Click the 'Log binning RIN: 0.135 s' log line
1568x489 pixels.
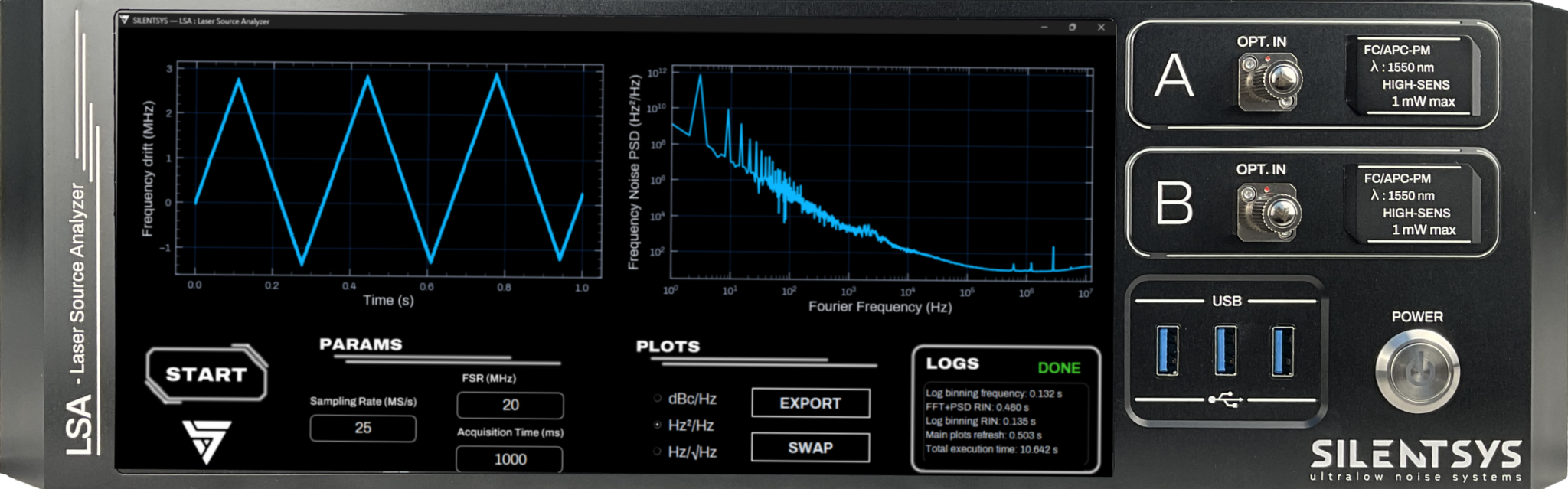pyautogui.click(x=980, y=421)
